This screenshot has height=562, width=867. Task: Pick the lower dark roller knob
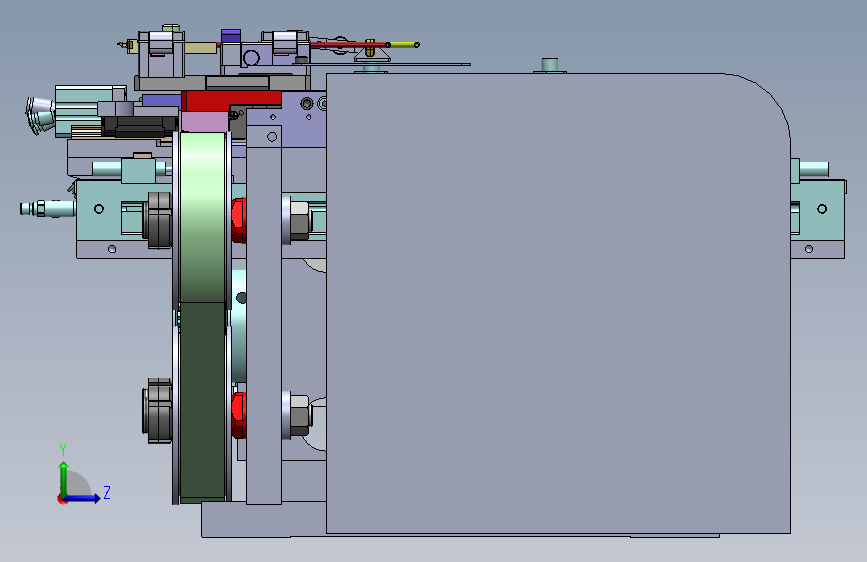(158, 410)
